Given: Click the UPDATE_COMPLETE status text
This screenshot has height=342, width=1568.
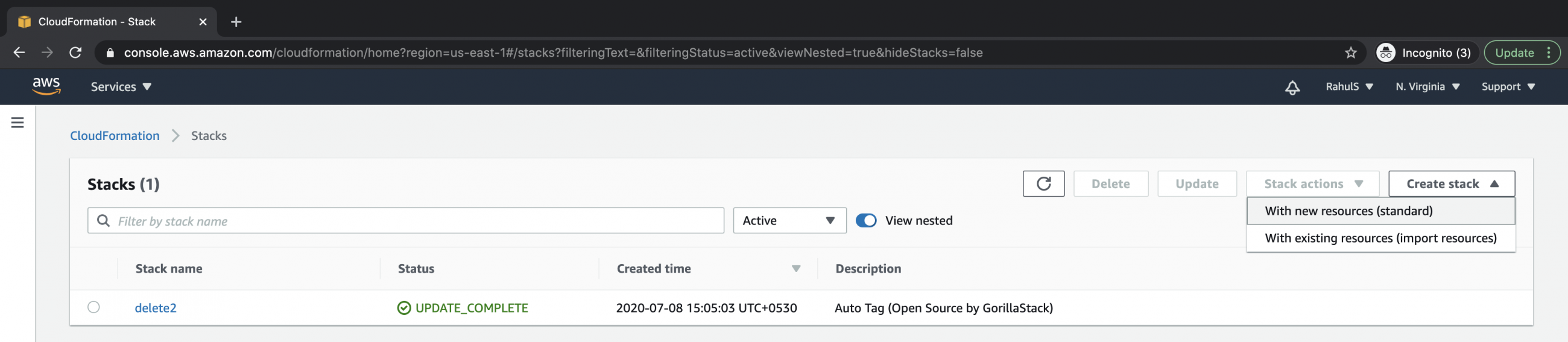Looking at the screenshot, I should click(471, 308).
